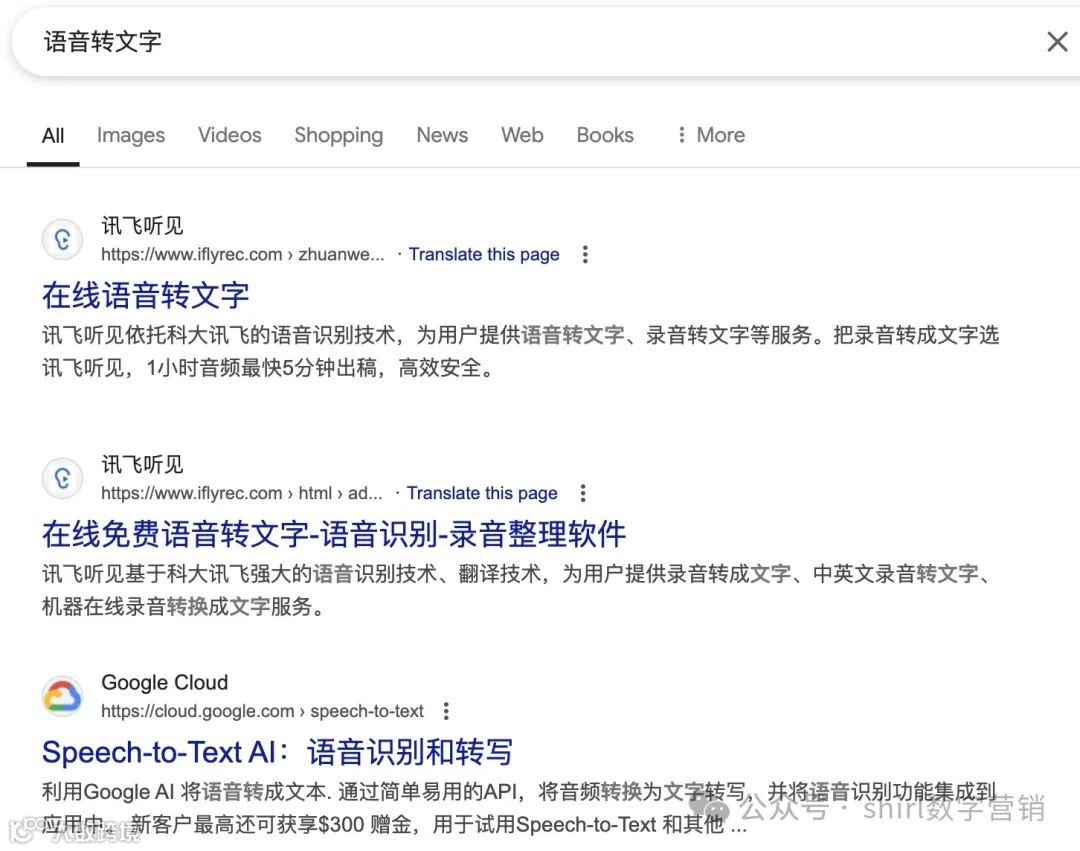1080x851 pixels.
Task: Select the All tab
Action: [x=53, y=135]
